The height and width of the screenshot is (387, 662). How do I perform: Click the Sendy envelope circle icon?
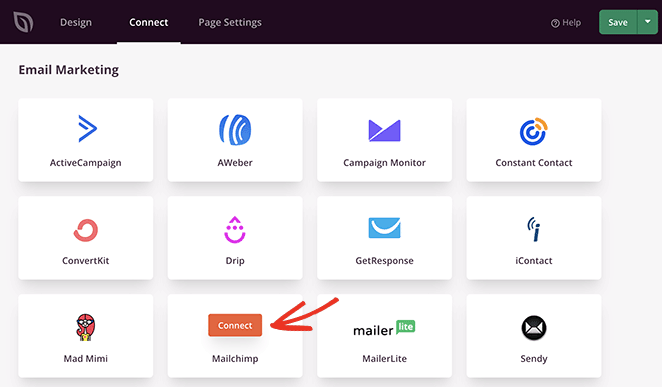click(534, 328)
